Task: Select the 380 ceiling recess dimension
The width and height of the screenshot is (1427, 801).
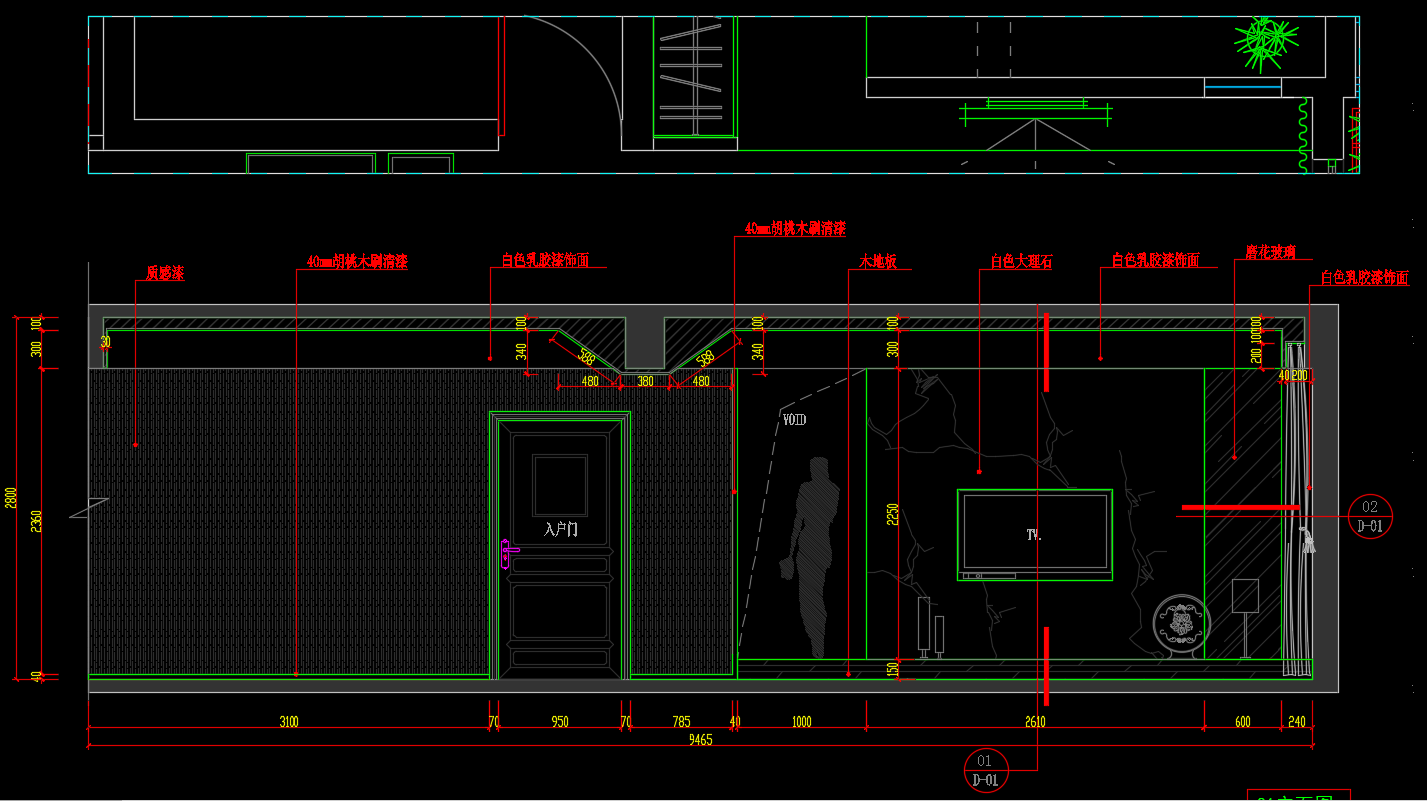Action: (x=645, y=381)
